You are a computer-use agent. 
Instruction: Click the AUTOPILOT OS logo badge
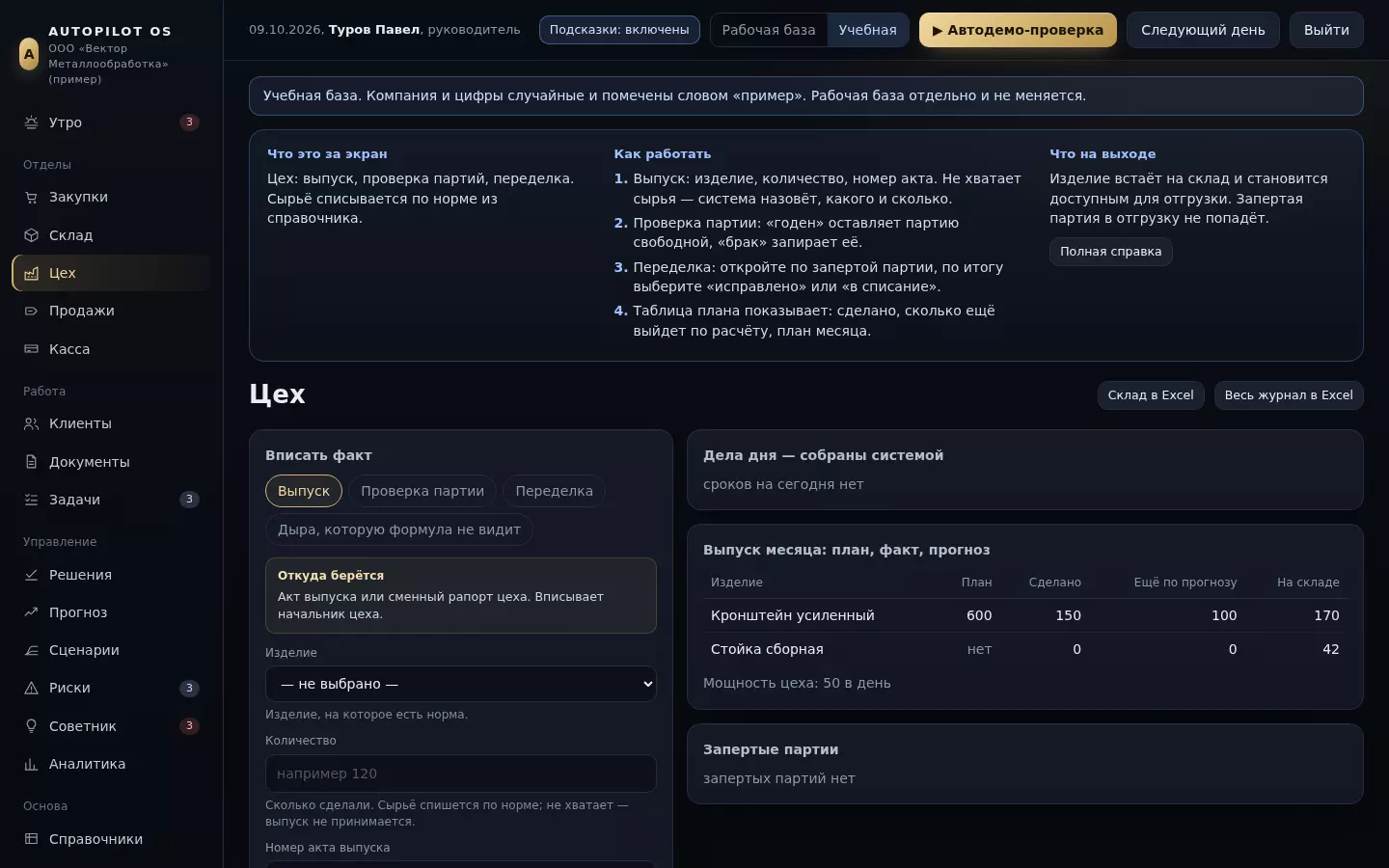29,54
